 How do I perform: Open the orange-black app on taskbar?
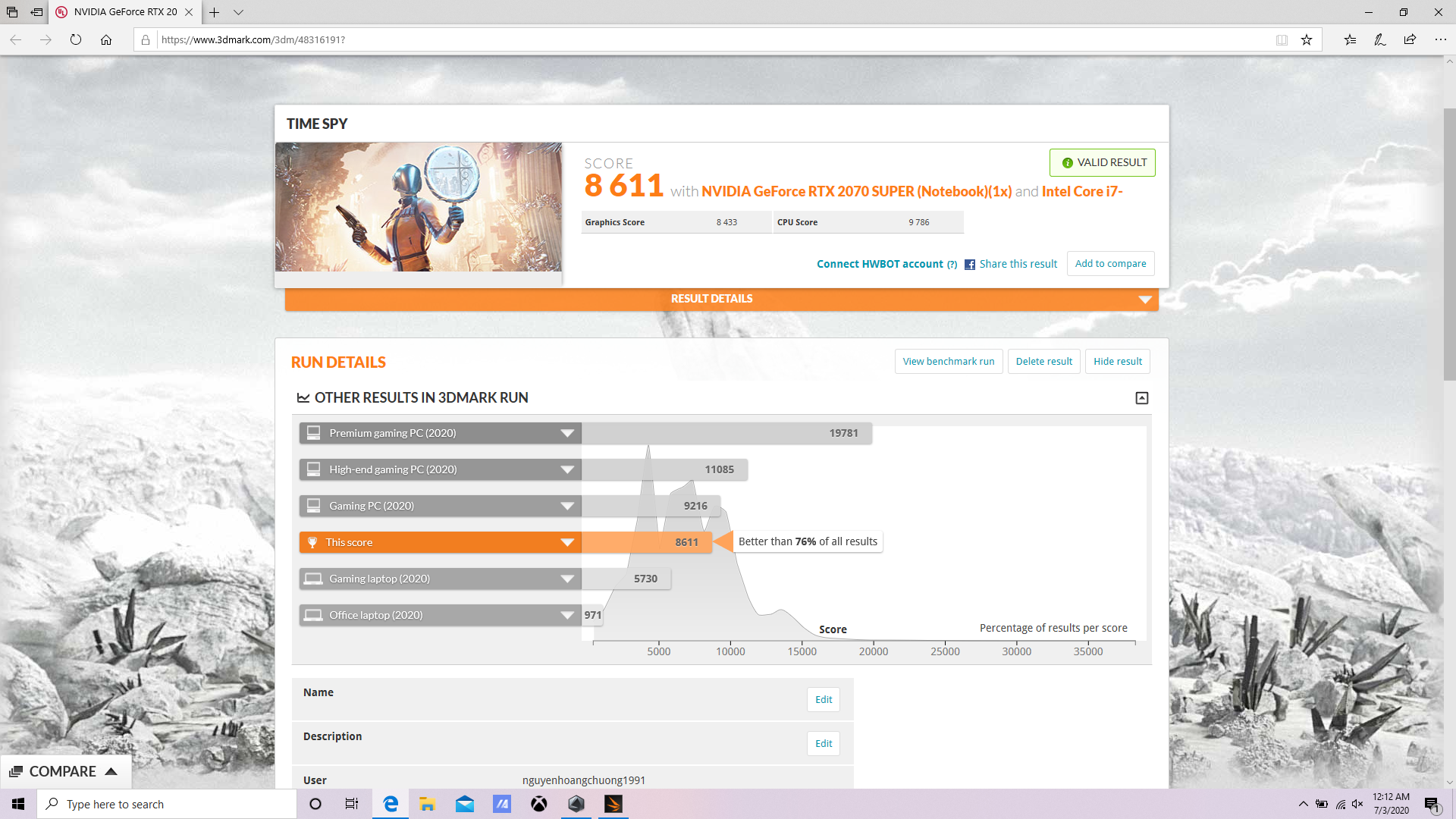pyautogui.click(x=613, y=804)
